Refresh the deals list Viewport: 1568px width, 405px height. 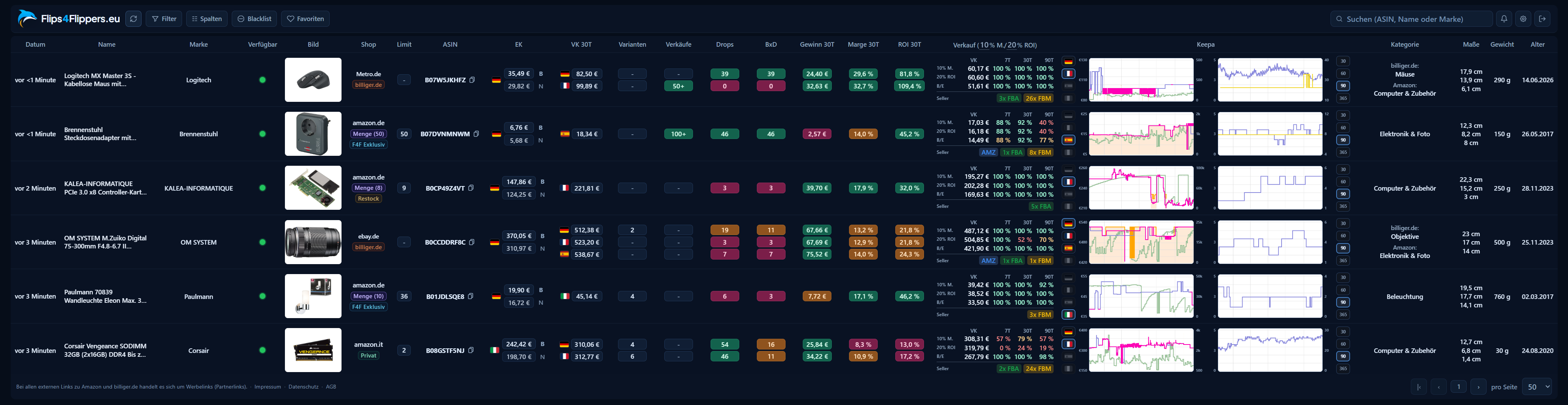click(x=133, y=19)
